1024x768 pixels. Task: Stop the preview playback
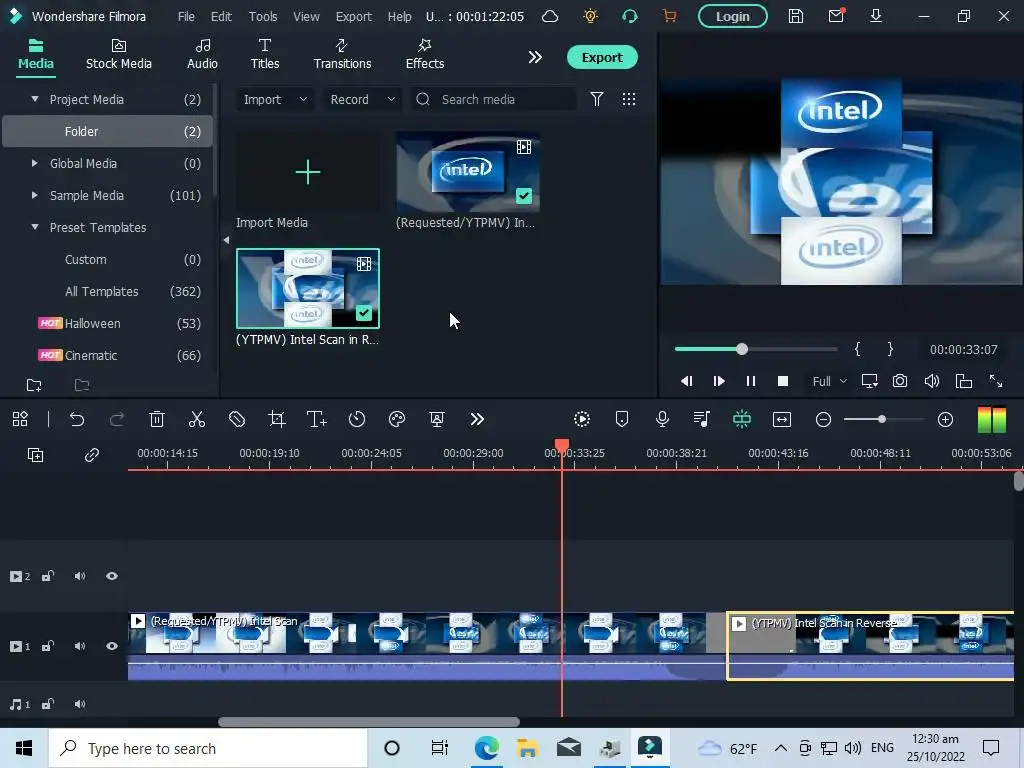(783, 381)
